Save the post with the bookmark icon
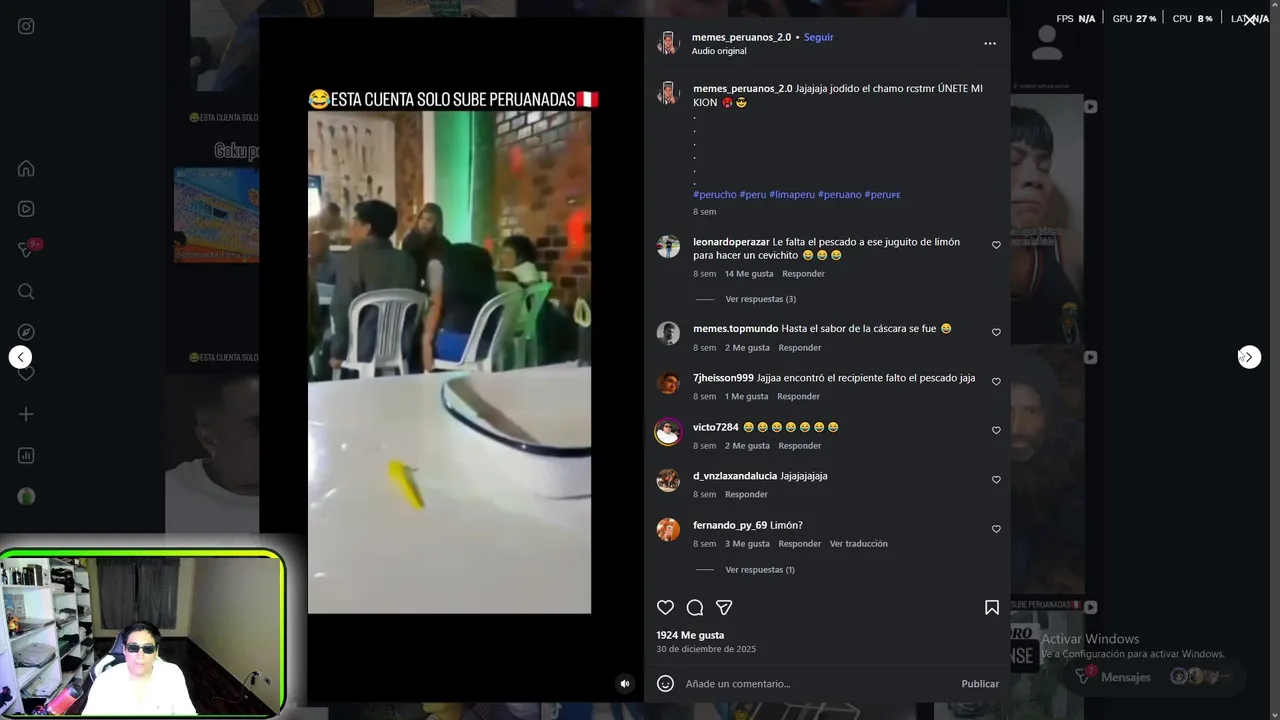Viewport: 1280px width, 720px height. (x=992, y=607)
